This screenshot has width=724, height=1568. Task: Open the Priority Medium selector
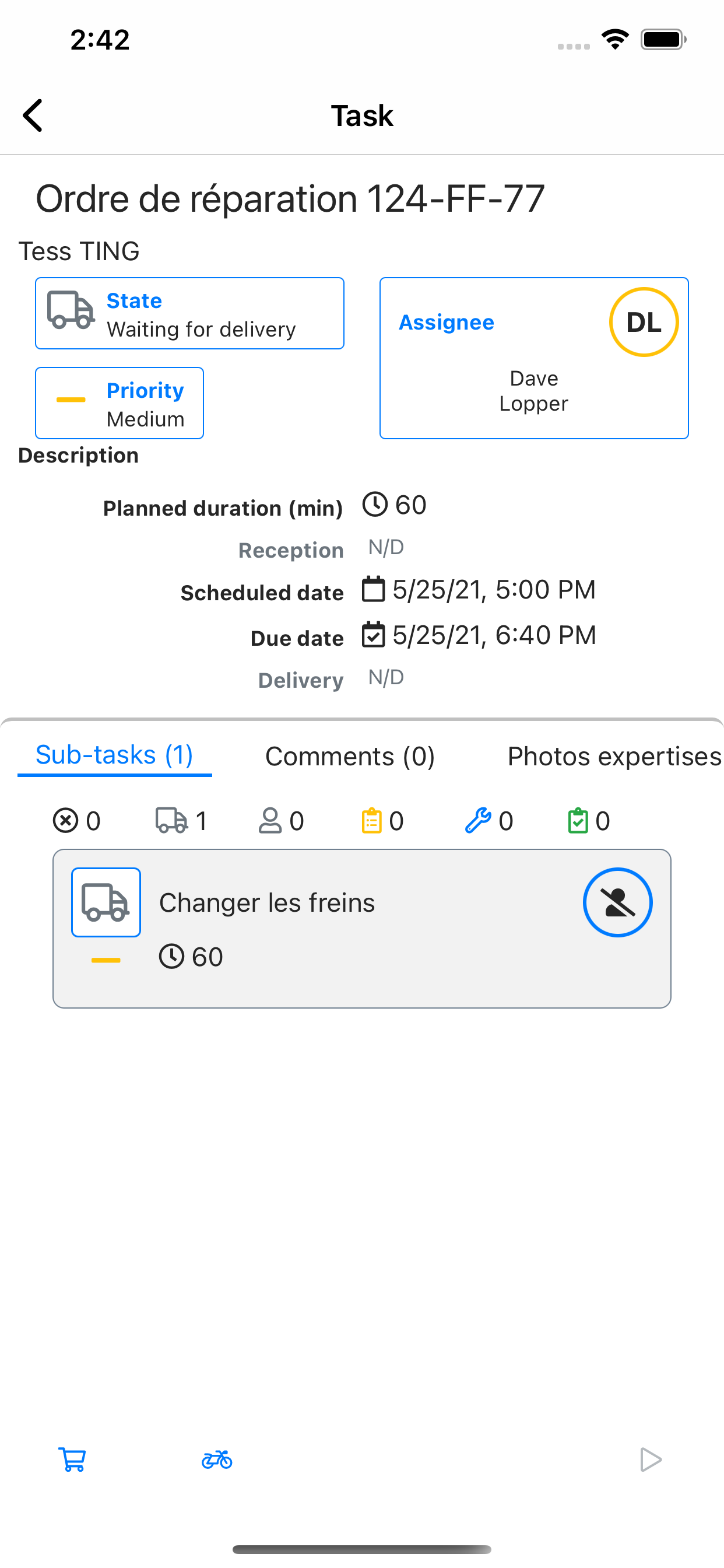[x=120, y=403]
